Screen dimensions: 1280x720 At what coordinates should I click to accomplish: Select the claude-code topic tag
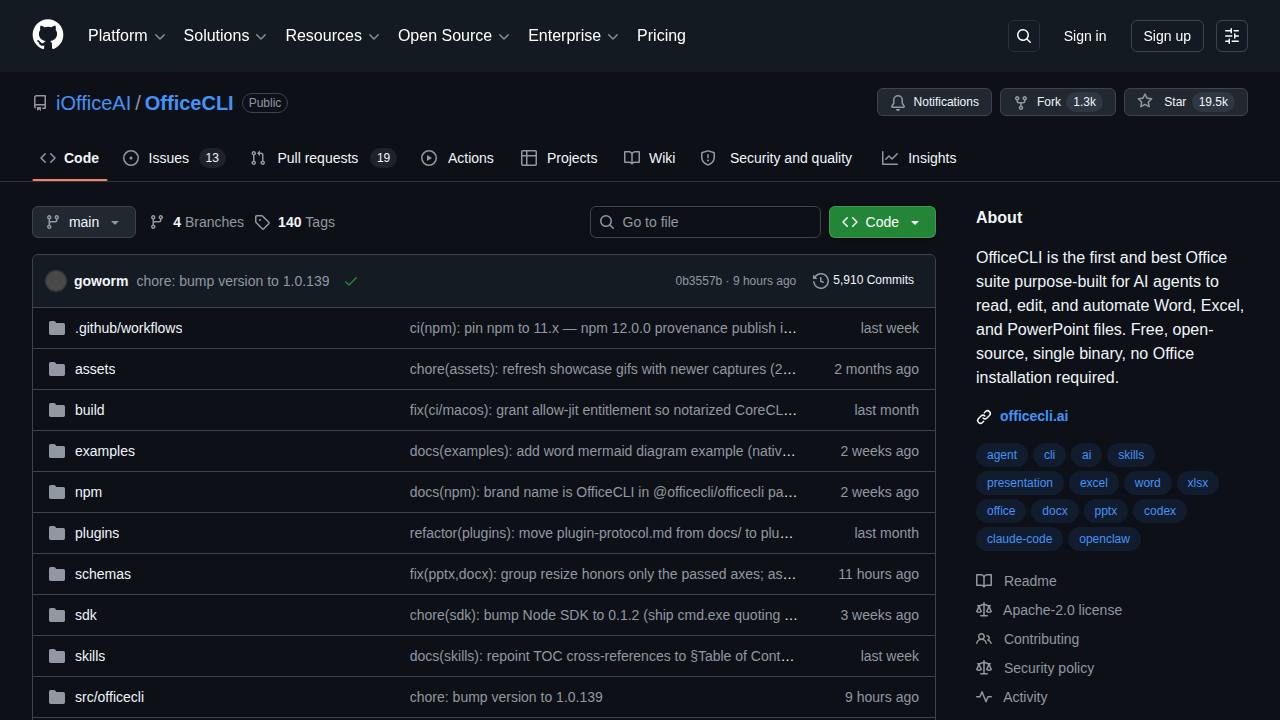tap(1019, 539)
